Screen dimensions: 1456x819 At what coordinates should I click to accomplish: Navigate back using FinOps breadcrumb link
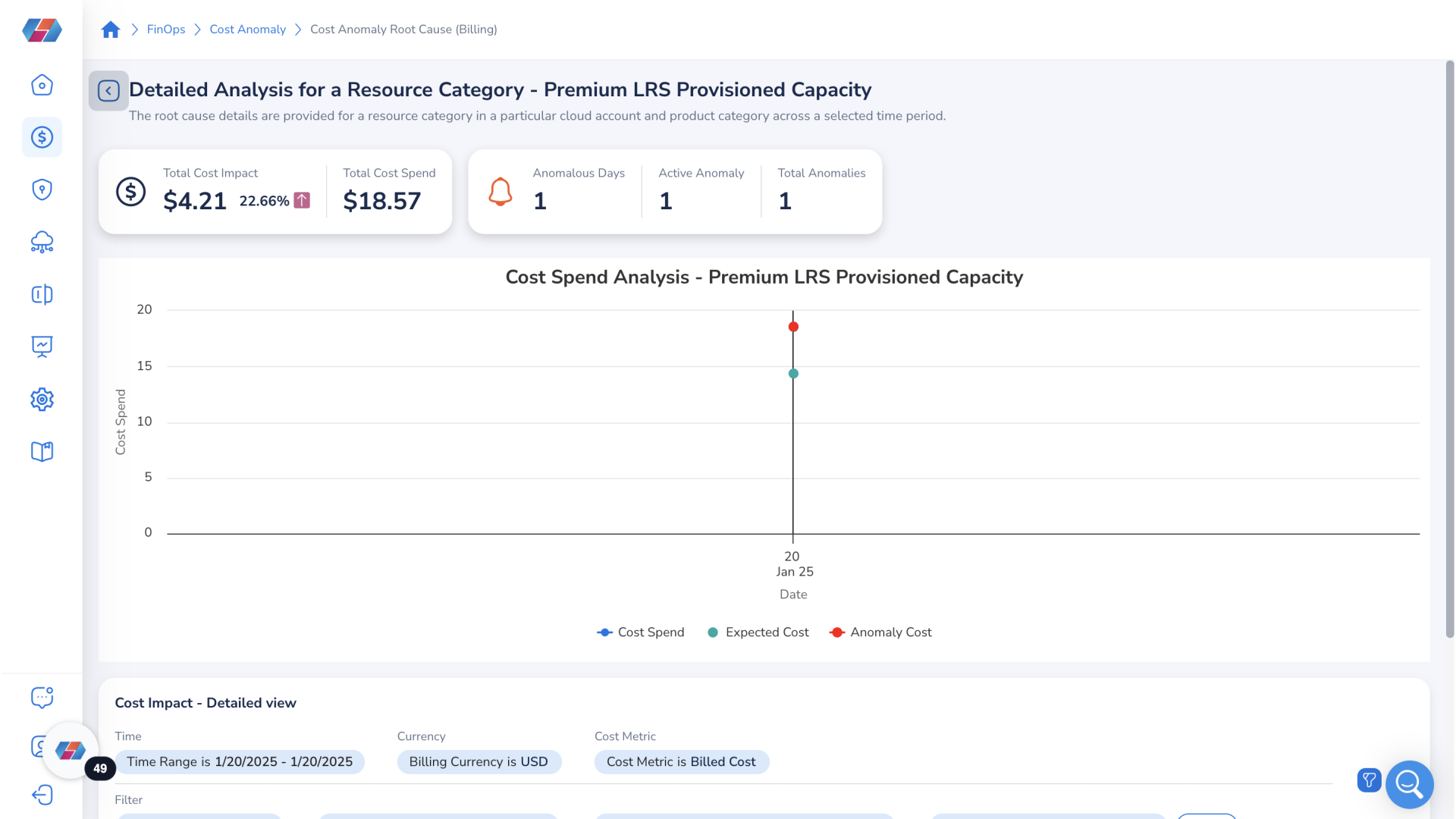(x=165, y=29)
